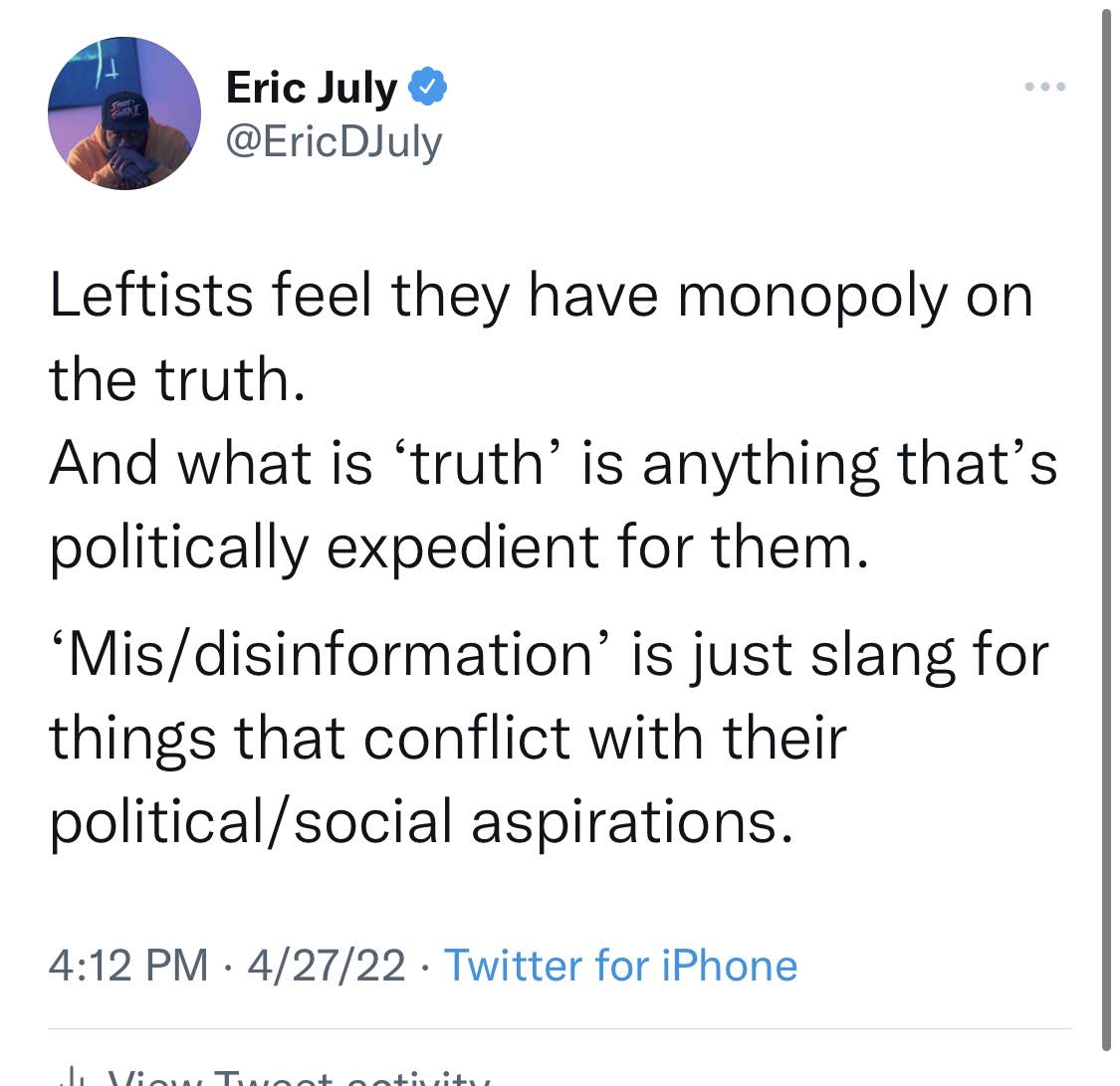Click the line beginning 'And what is'
Screen dimensions: 1120x1086
point(553,462)
